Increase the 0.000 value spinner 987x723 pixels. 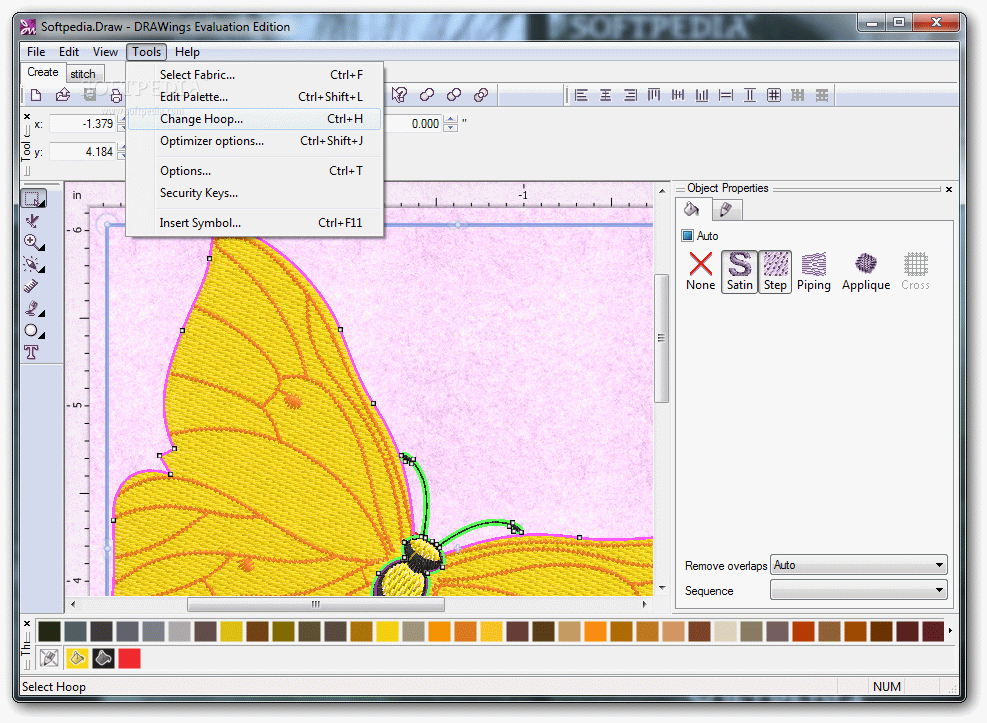point(451,119)
